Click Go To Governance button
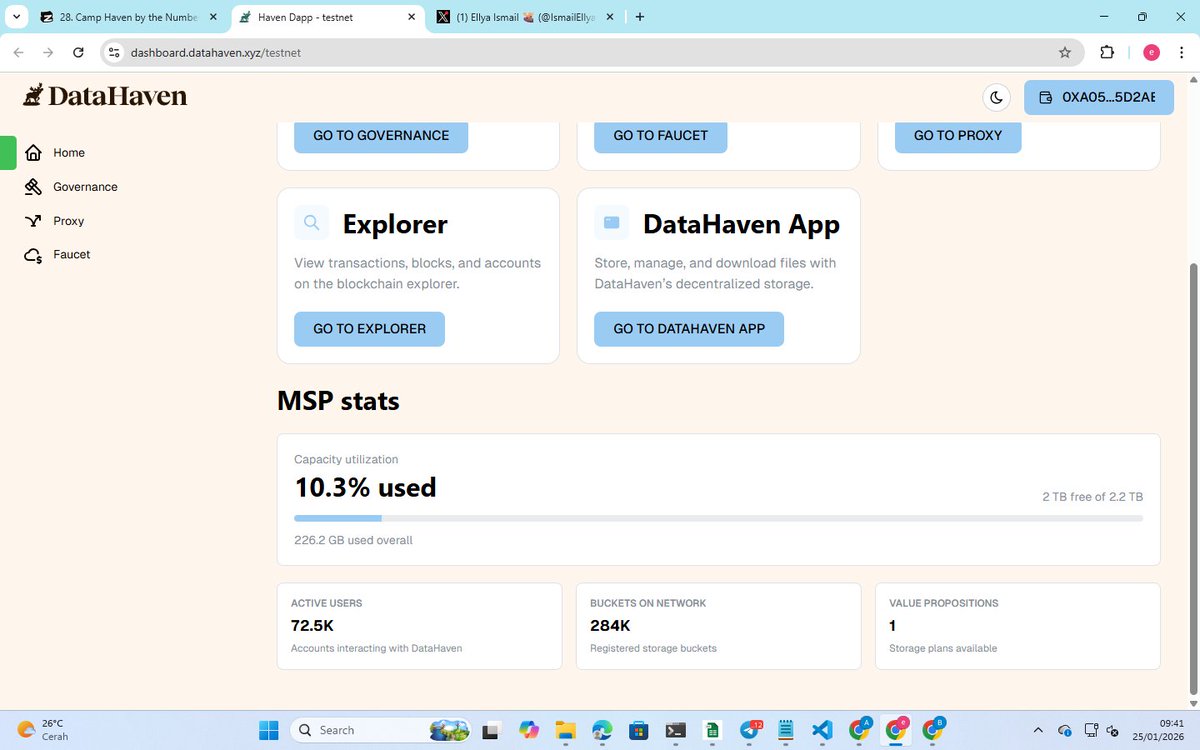This screenshot has width=1200, height=750. click(x=381, y=136)
